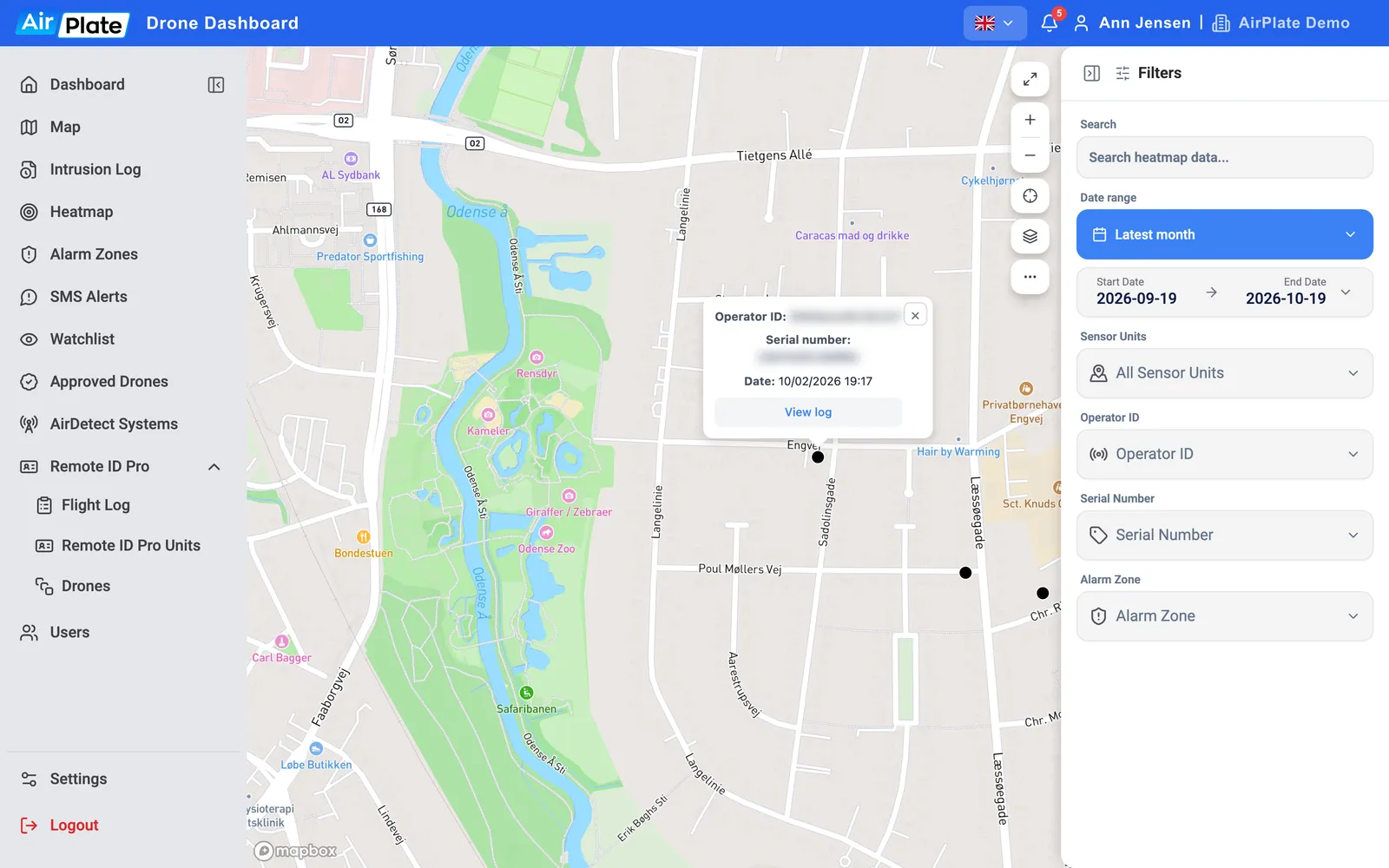Select Heatmap in sidebar
The image size is (1389, 868).
coord(81,213)
